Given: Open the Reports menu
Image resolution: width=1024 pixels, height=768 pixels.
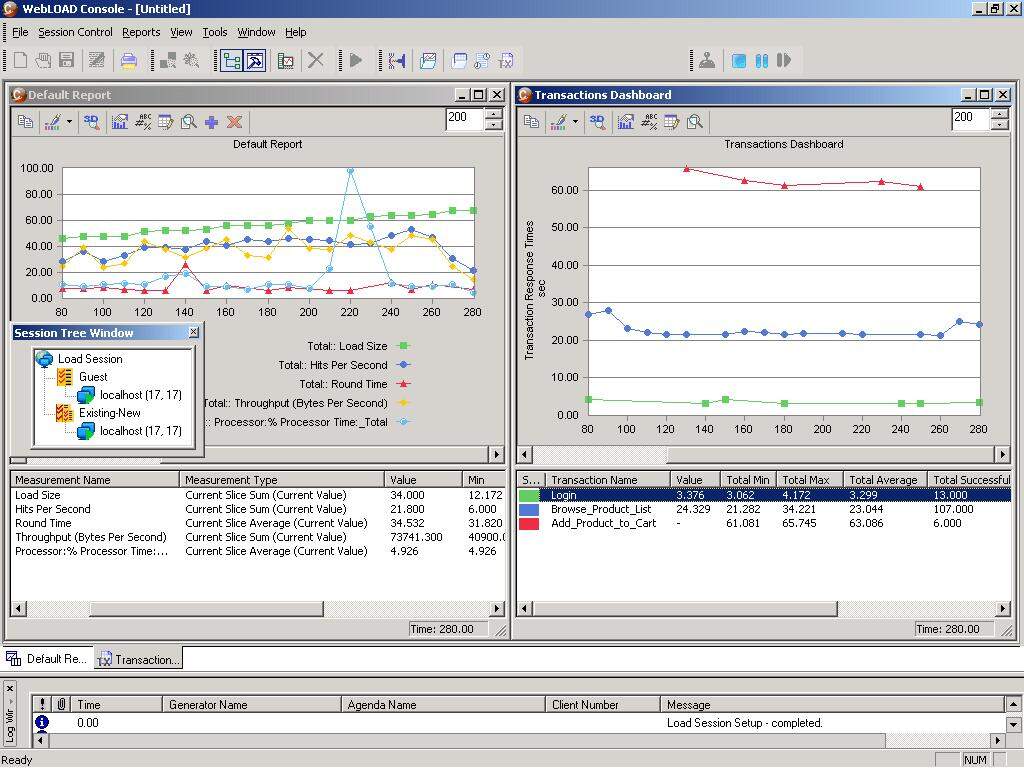Looking at the screenshot, I should (x=141, y=32).
